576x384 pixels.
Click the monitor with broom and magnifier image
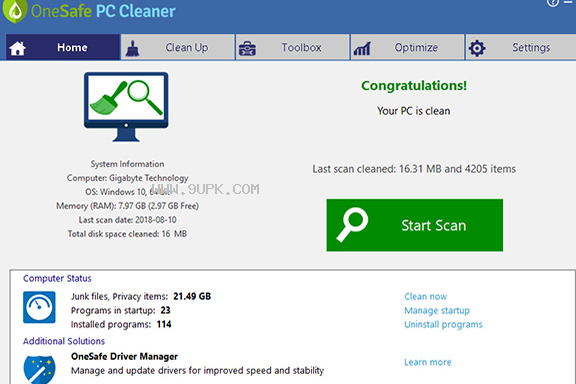(126, 107)
